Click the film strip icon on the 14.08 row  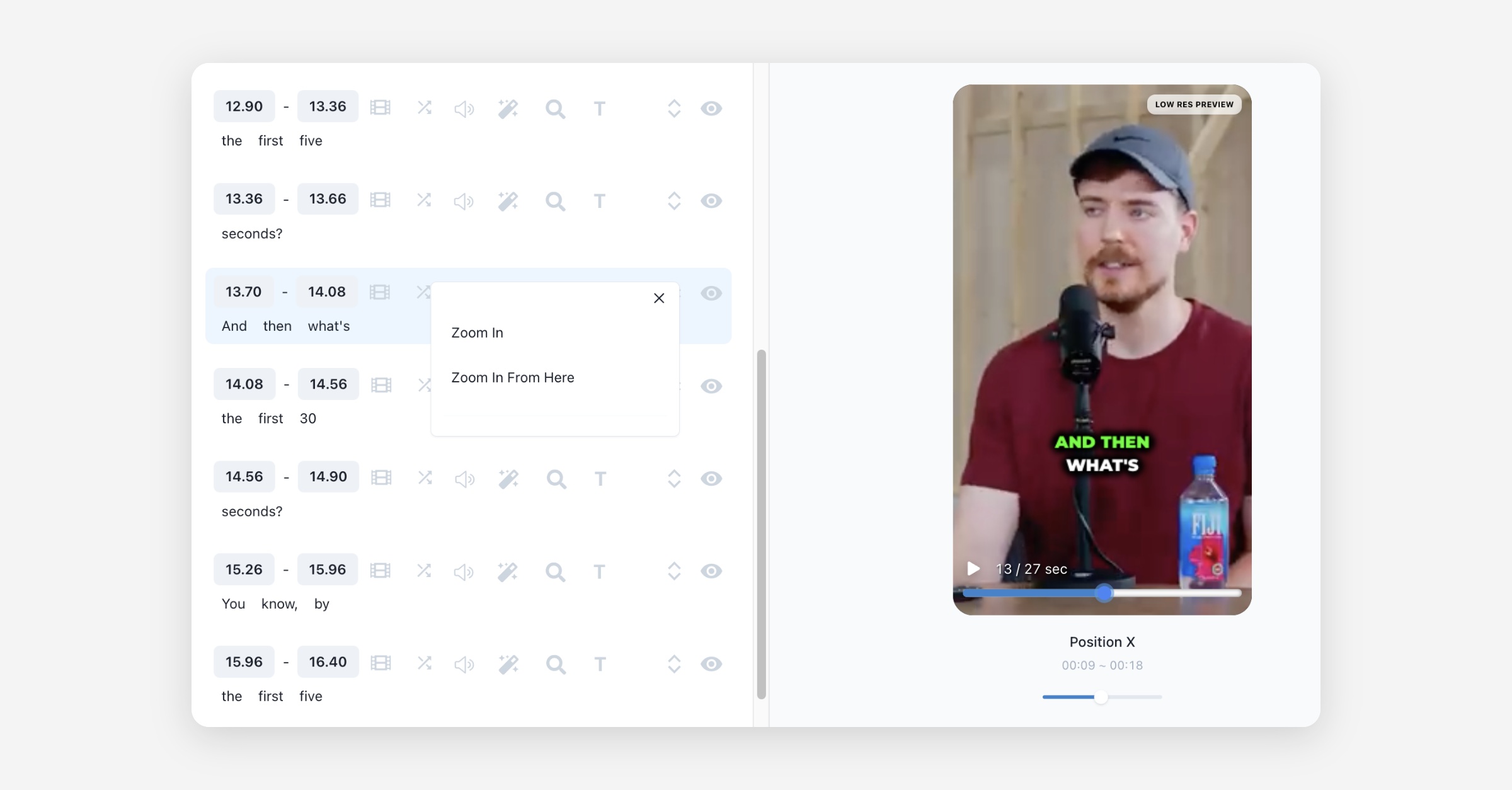point(381,385)
